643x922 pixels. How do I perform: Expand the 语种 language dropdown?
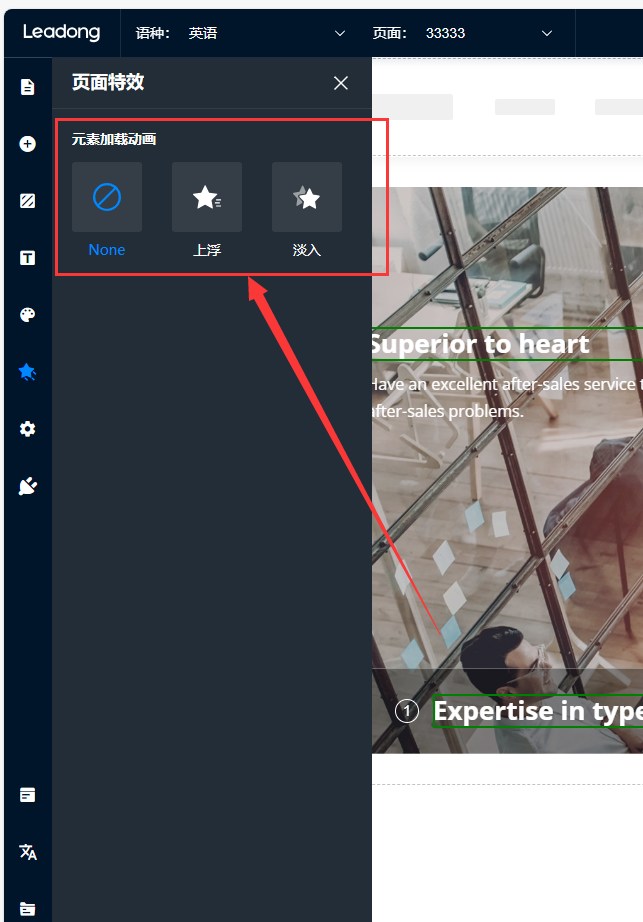tap(340, 33)
